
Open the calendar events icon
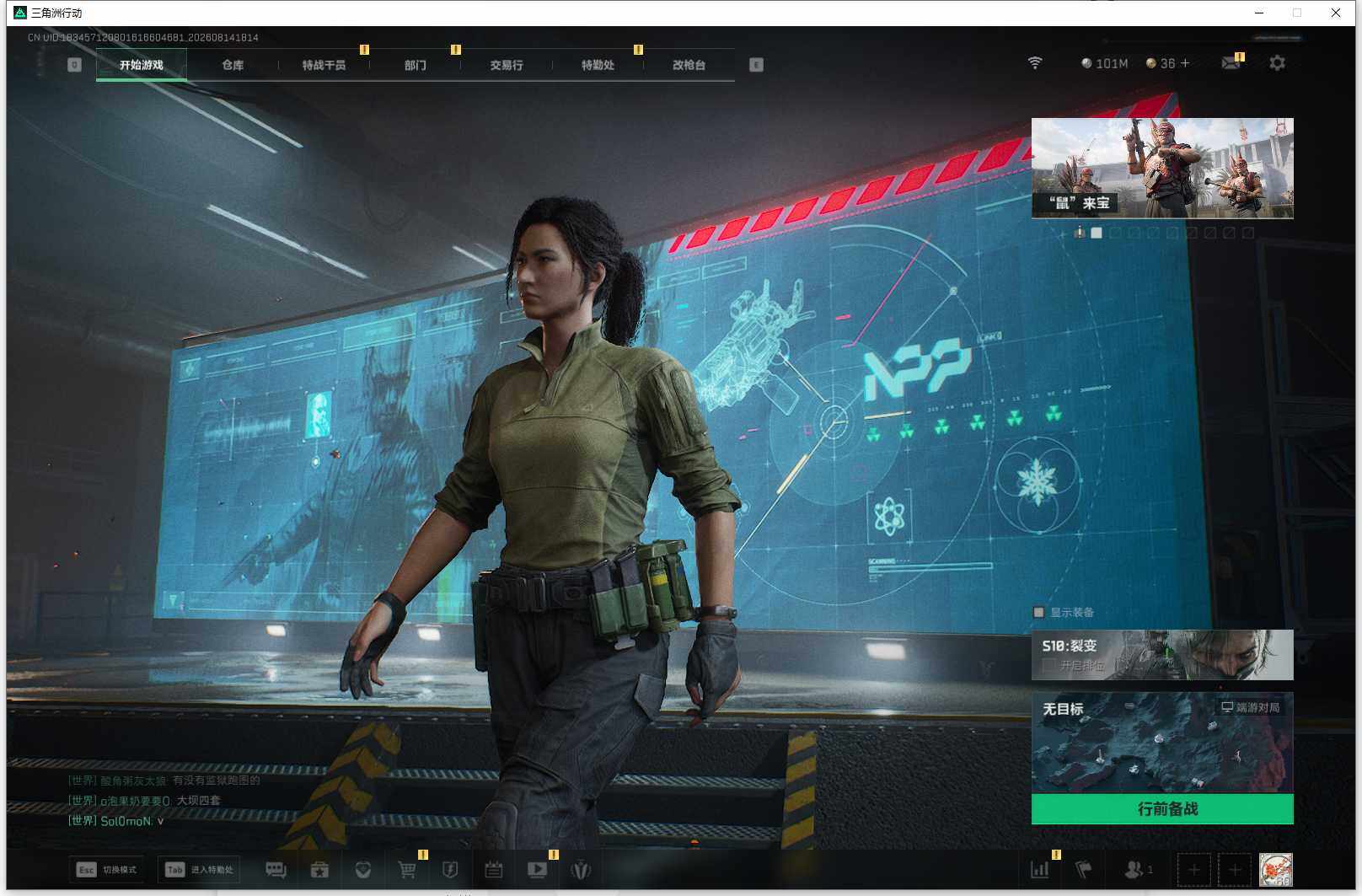[494, 870]
